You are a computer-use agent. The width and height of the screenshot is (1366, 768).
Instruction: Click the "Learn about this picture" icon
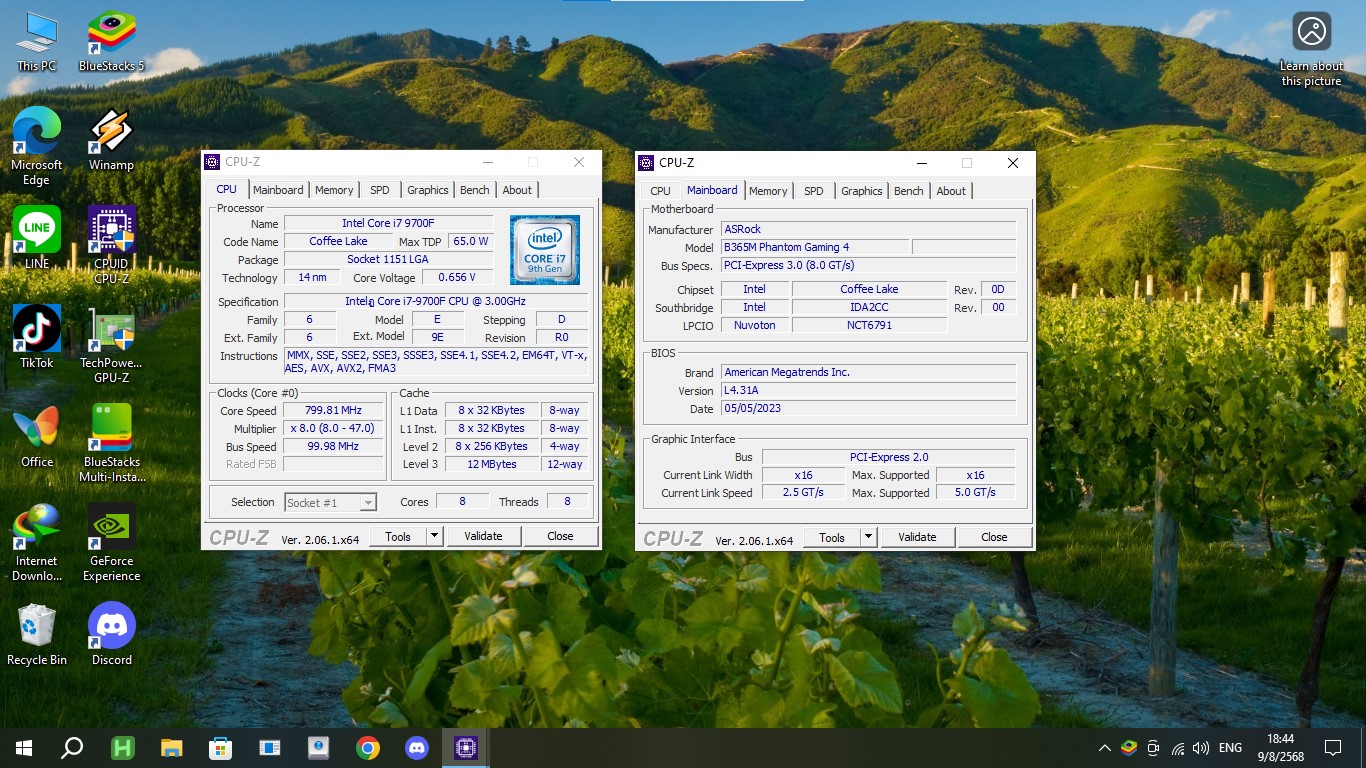[1311, 32]
